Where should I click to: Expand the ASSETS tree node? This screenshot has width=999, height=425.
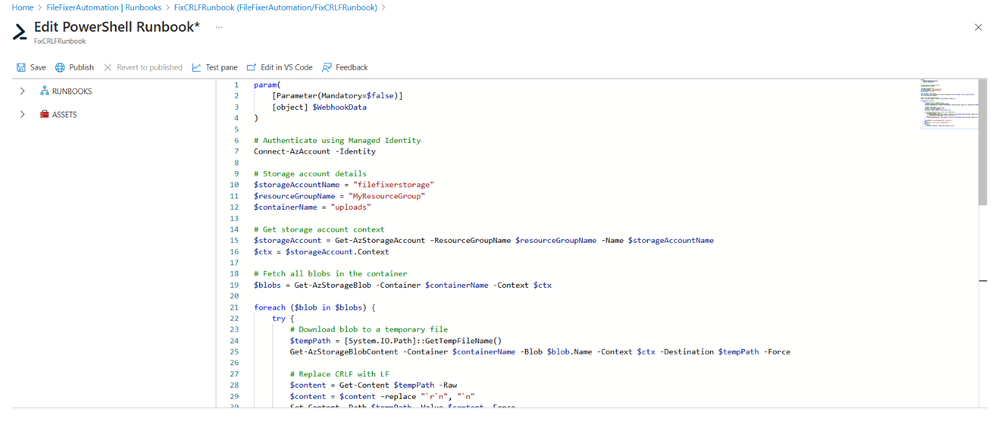point(22,115)
